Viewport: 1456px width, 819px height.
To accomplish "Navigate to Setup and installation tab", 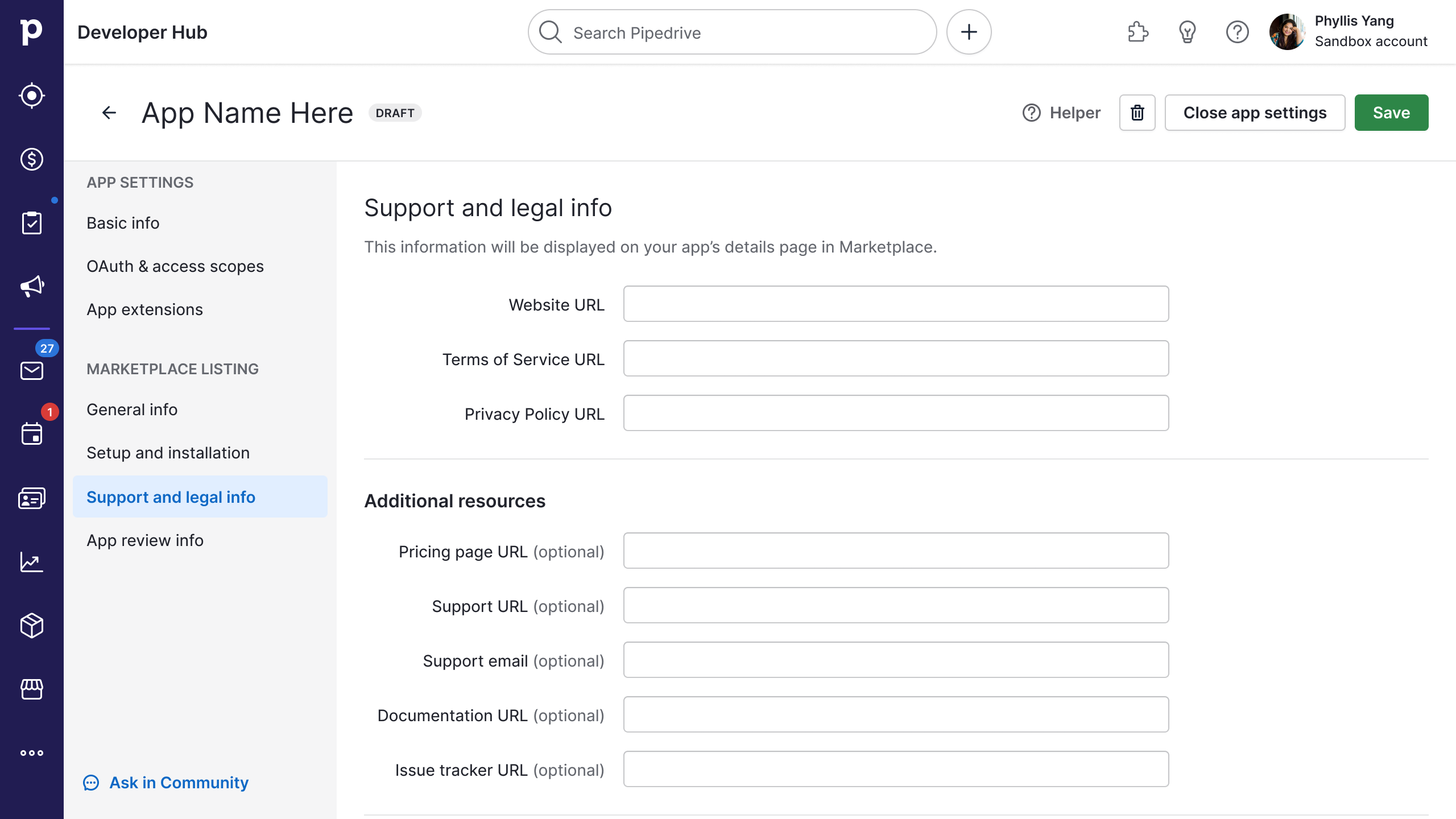I will [x=168, y=453].
